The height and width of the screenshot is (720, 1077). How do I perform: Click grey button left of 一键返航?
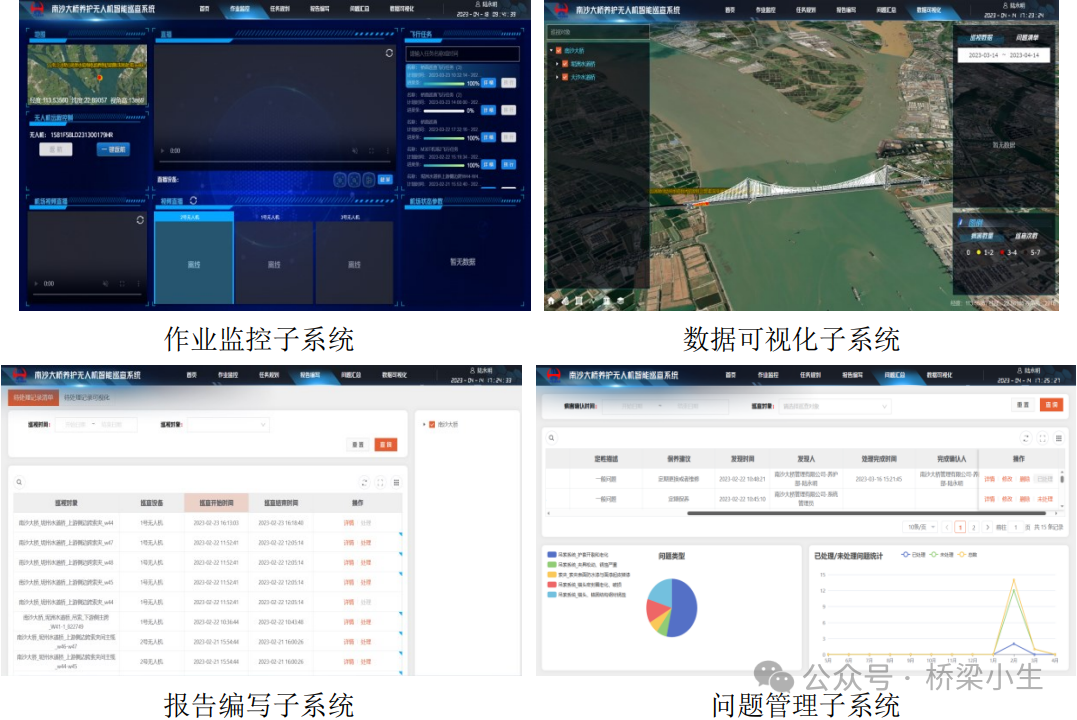click(56, 149)
